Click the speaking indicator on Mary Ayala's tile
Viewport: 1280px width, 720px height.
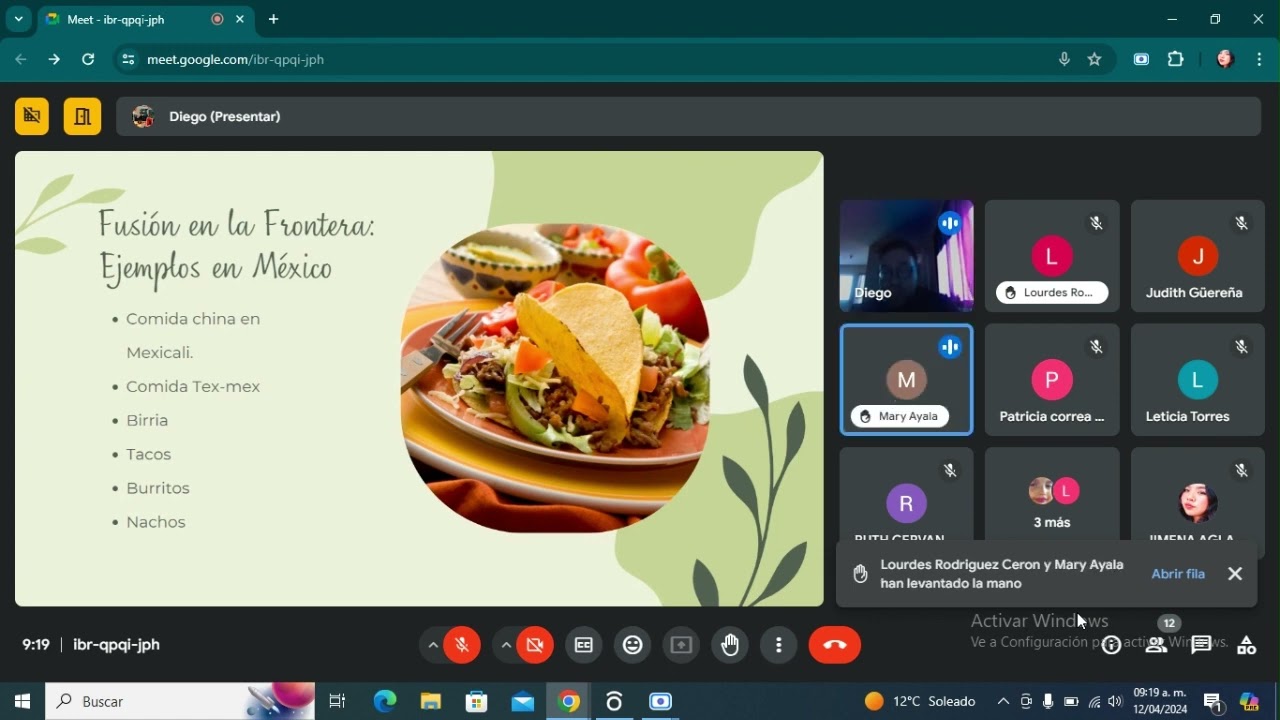tap(950, 347)
